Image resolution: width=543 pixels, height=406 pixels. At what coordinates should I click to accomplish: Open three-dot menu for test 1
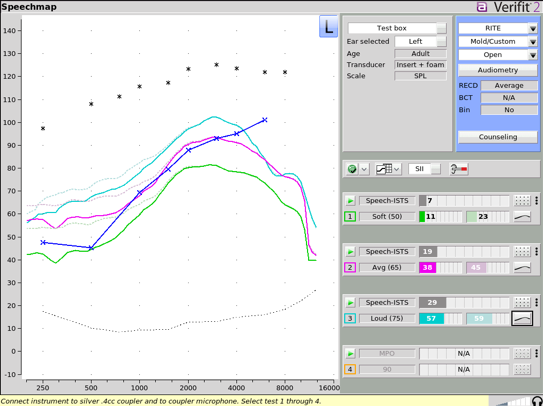point(536,201)
